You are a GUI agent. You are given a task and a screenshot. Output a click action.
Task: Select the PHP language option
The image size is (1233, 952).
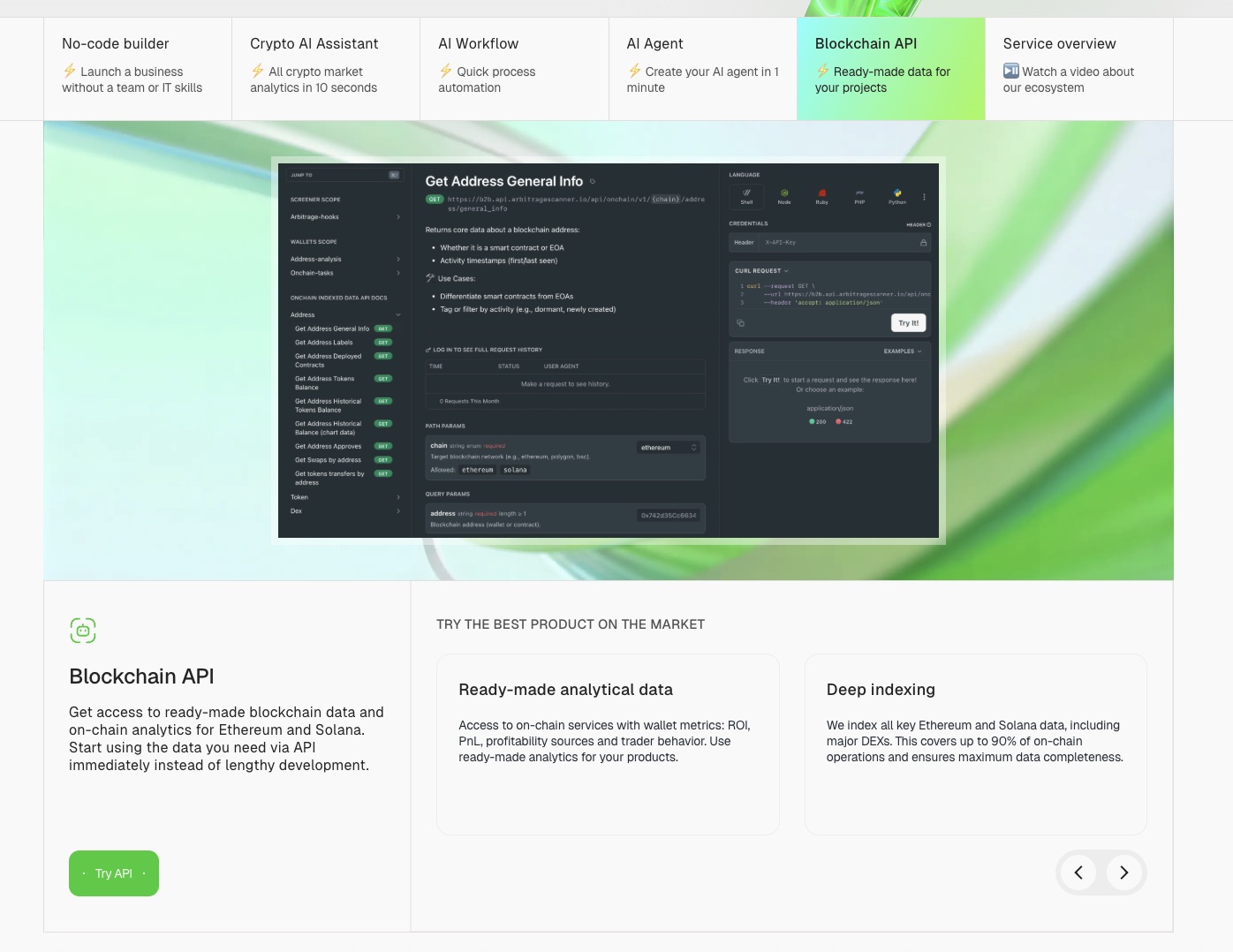[x=859, y=195]
